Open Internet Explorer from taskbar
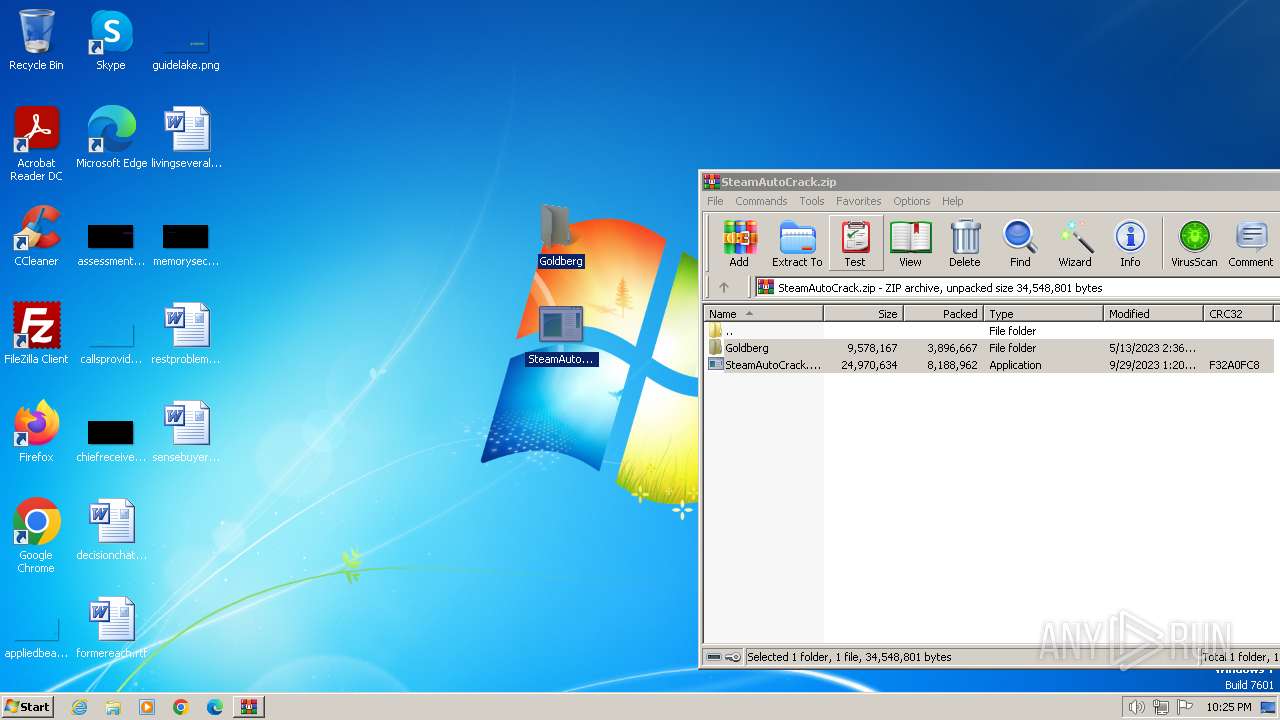The height and width of the screenshot is (720, 1280). pos(79,707)
